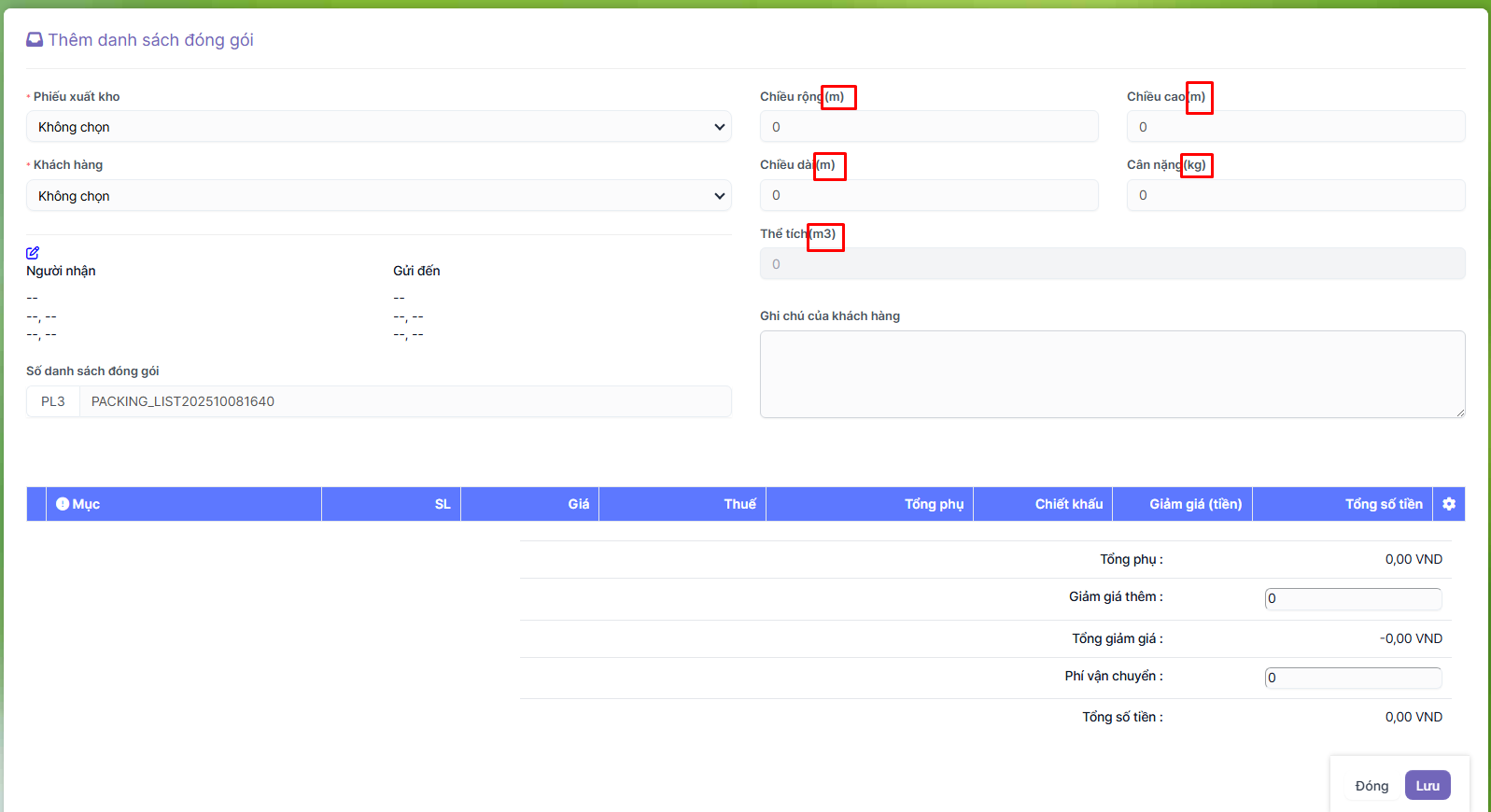Click the Thuế column header
This screenshot has width=1491, height=812.
click(x=739, y=504)
